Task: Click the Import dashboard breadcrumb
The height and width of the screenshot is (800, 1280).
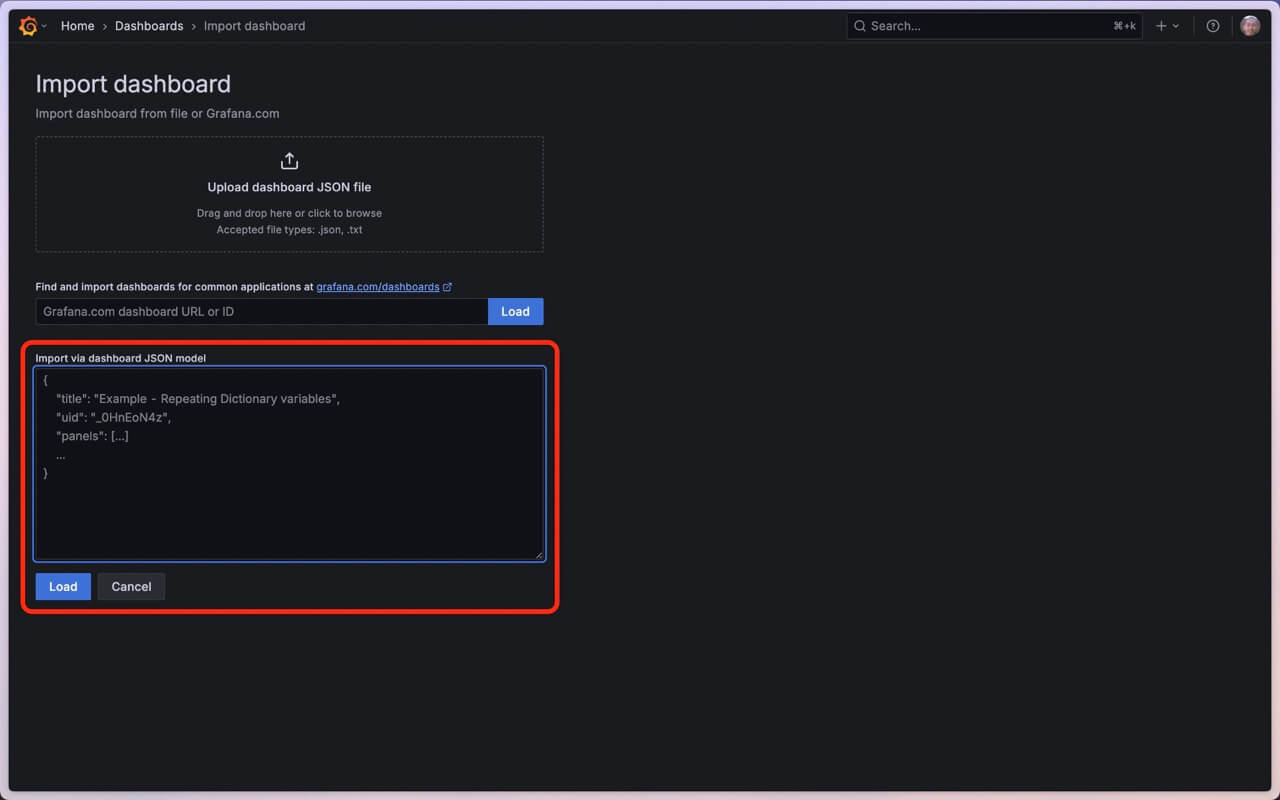Action: (x=254, y=26)
